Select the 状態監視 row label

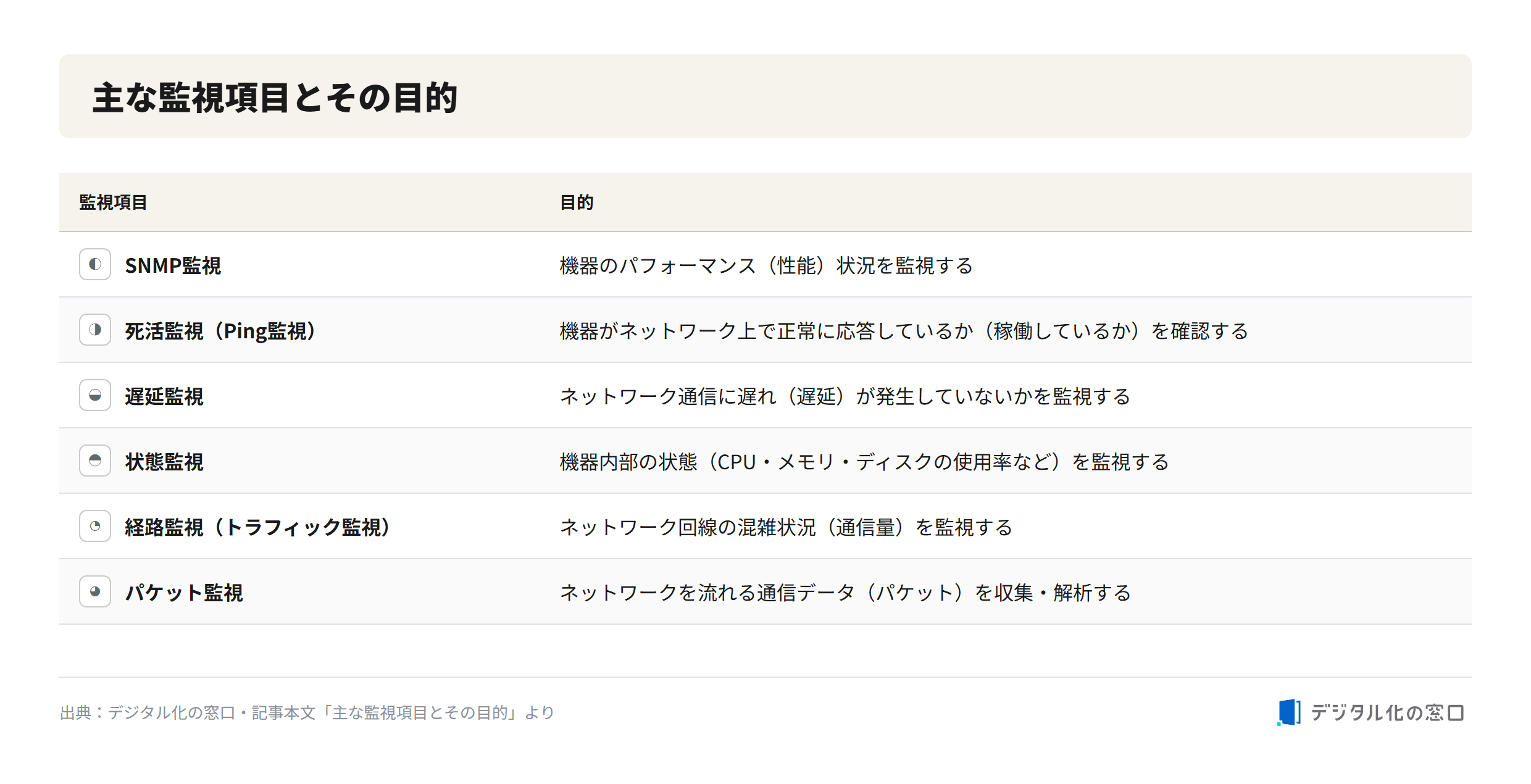[164, 462]
